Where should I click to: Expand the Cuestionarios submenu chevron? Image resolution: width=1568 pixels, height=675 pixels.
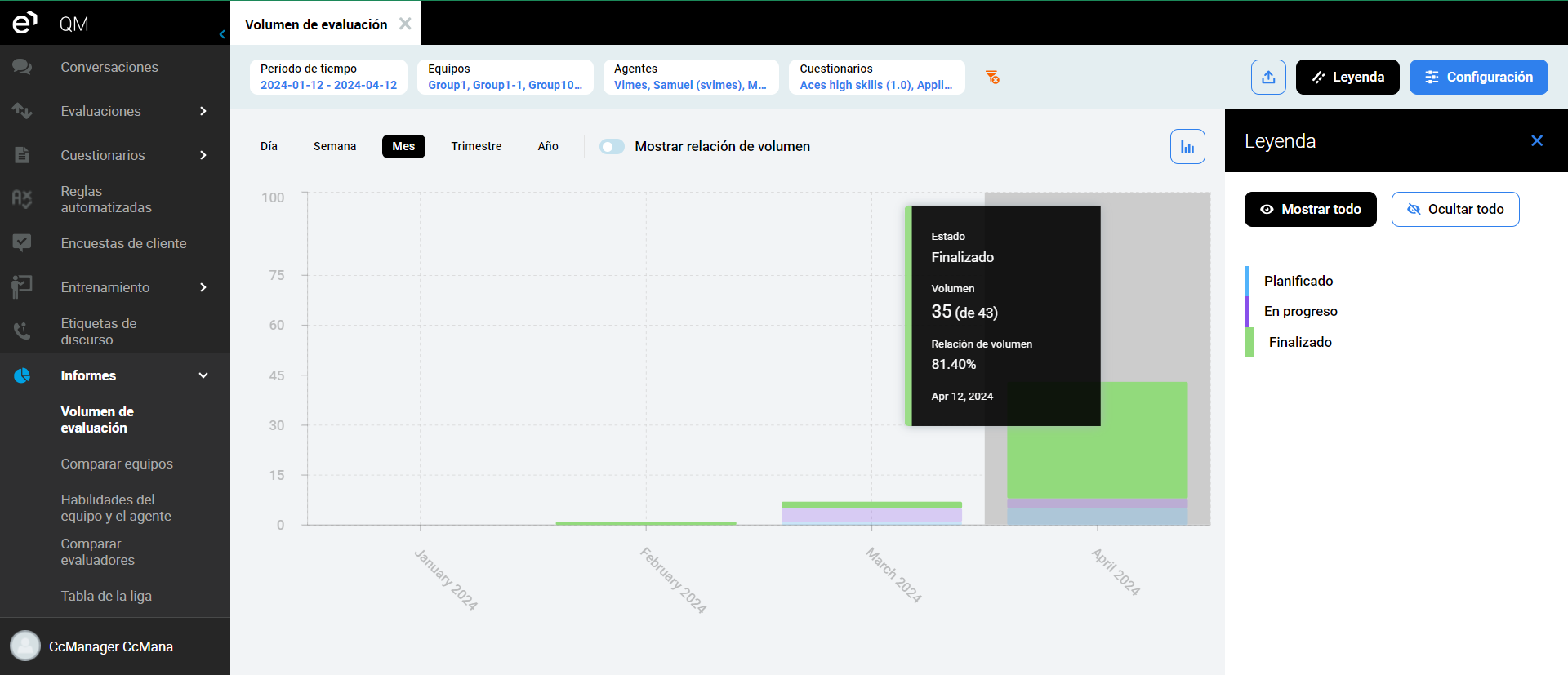coord(203,155)
